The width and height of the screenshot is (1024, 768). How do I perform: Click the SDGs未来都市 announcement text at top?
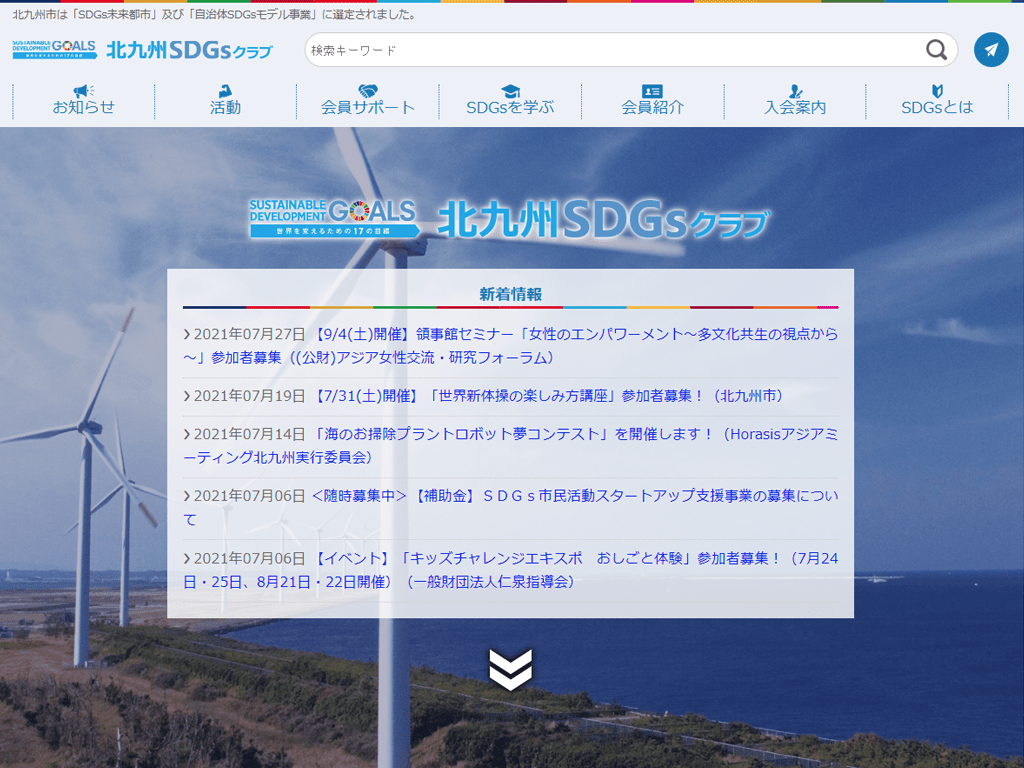click(214, 14)
